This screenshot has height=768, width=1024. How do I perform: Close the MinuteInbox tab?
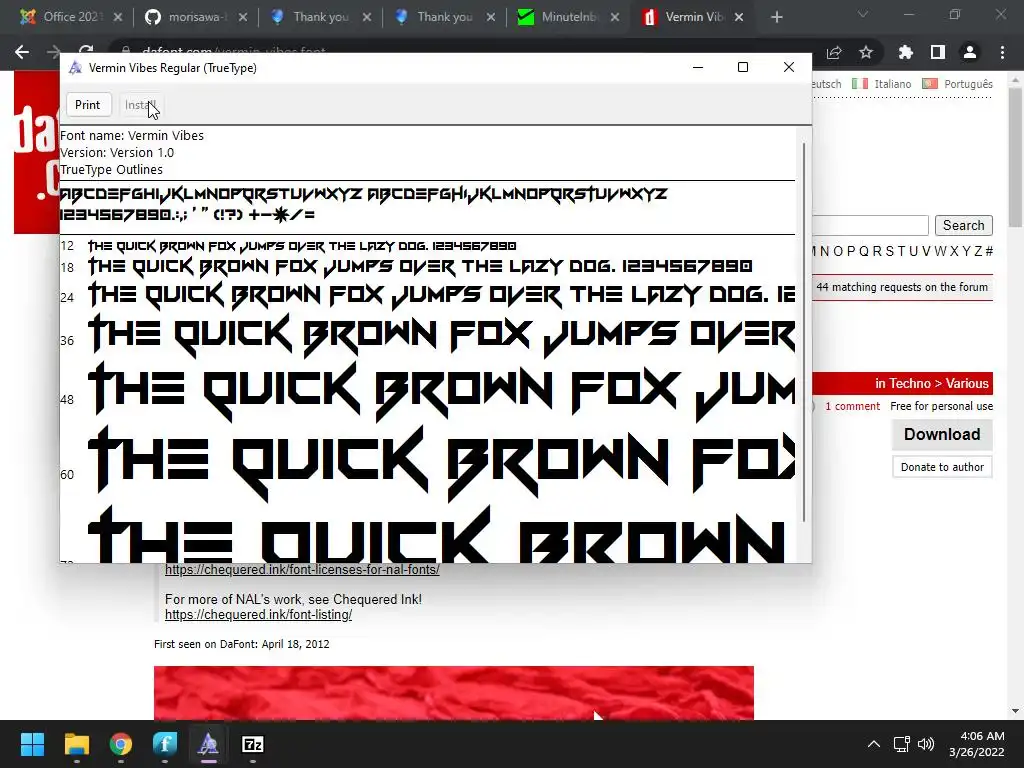coord(615,18)
